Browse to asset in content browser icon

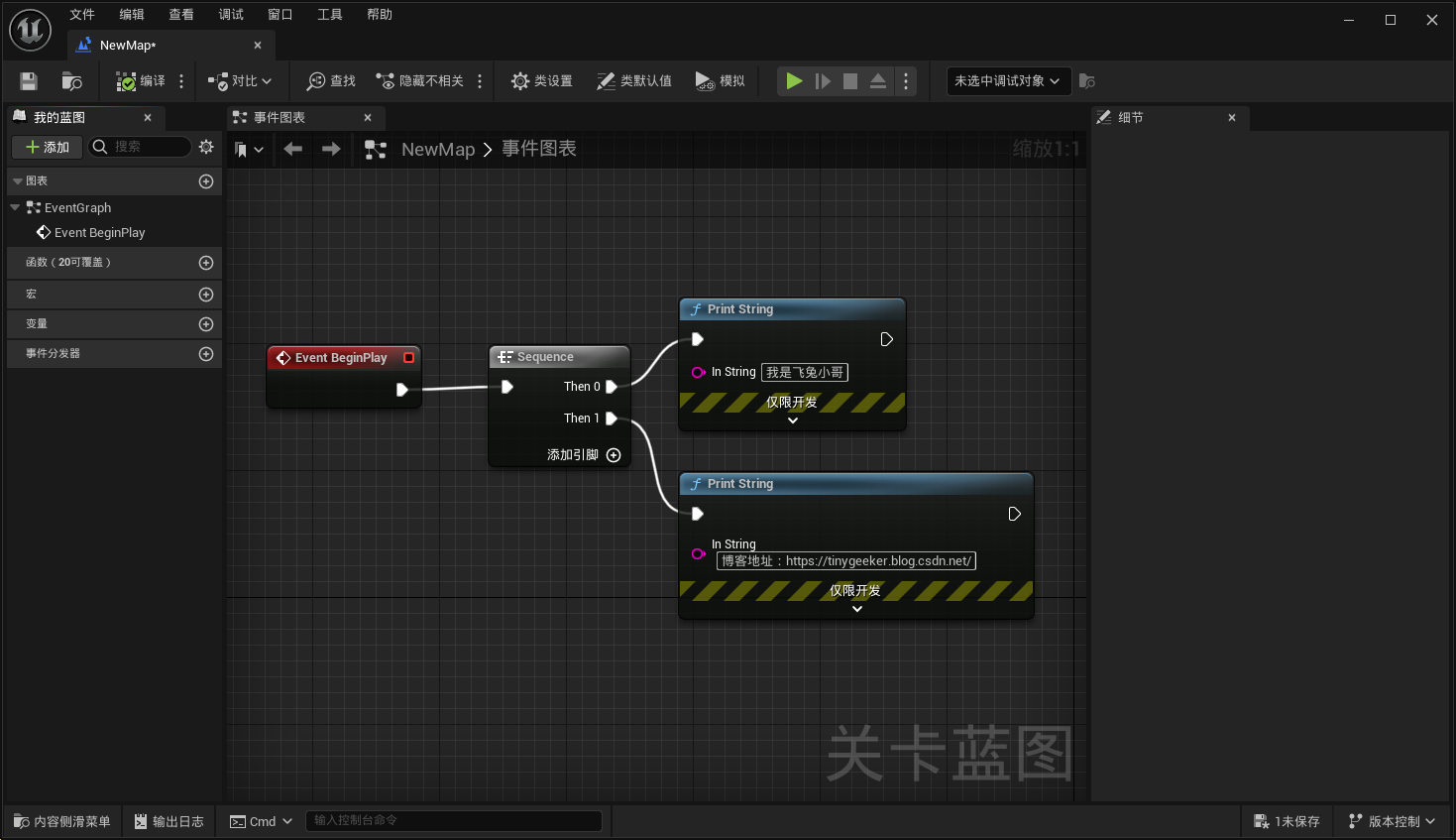pyautogui.click(x=71, y=81)
